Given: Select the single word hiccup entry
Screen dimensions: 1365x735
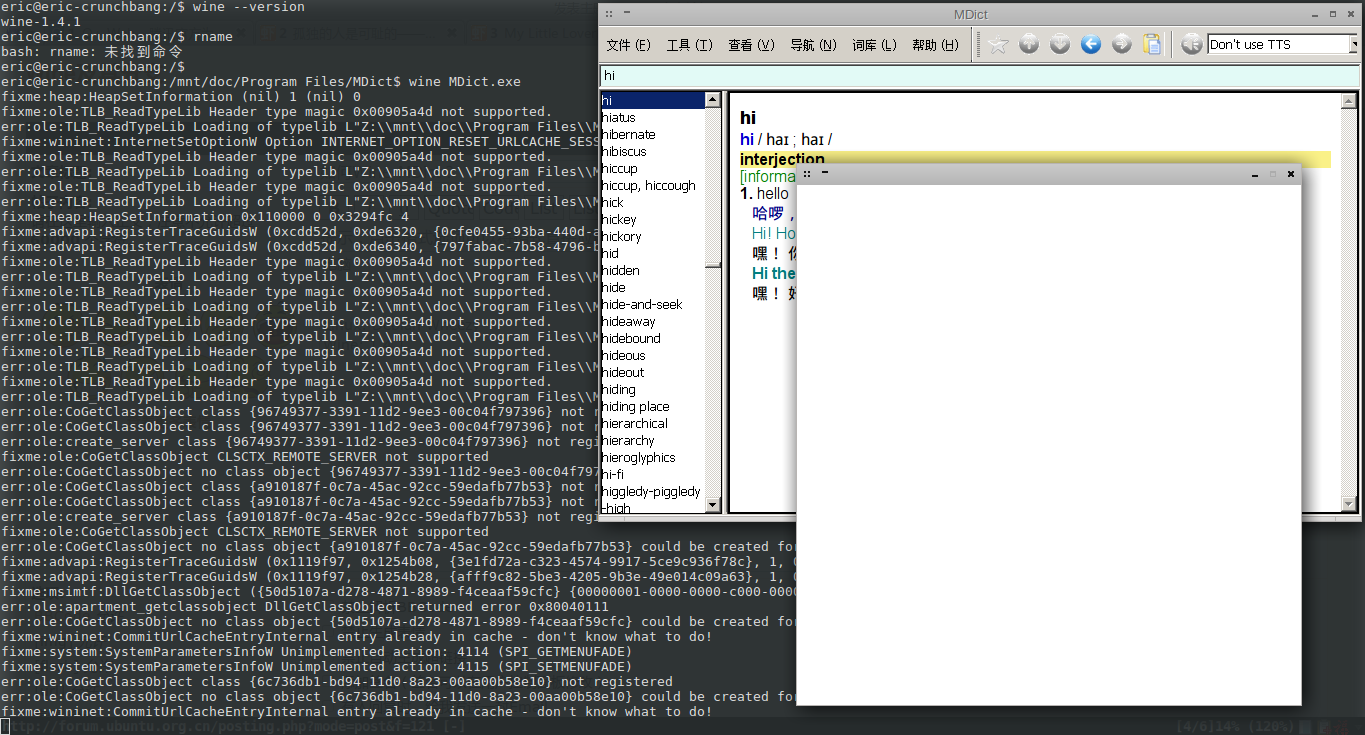Looking at the screenshot, I should (x=619, y=168).
